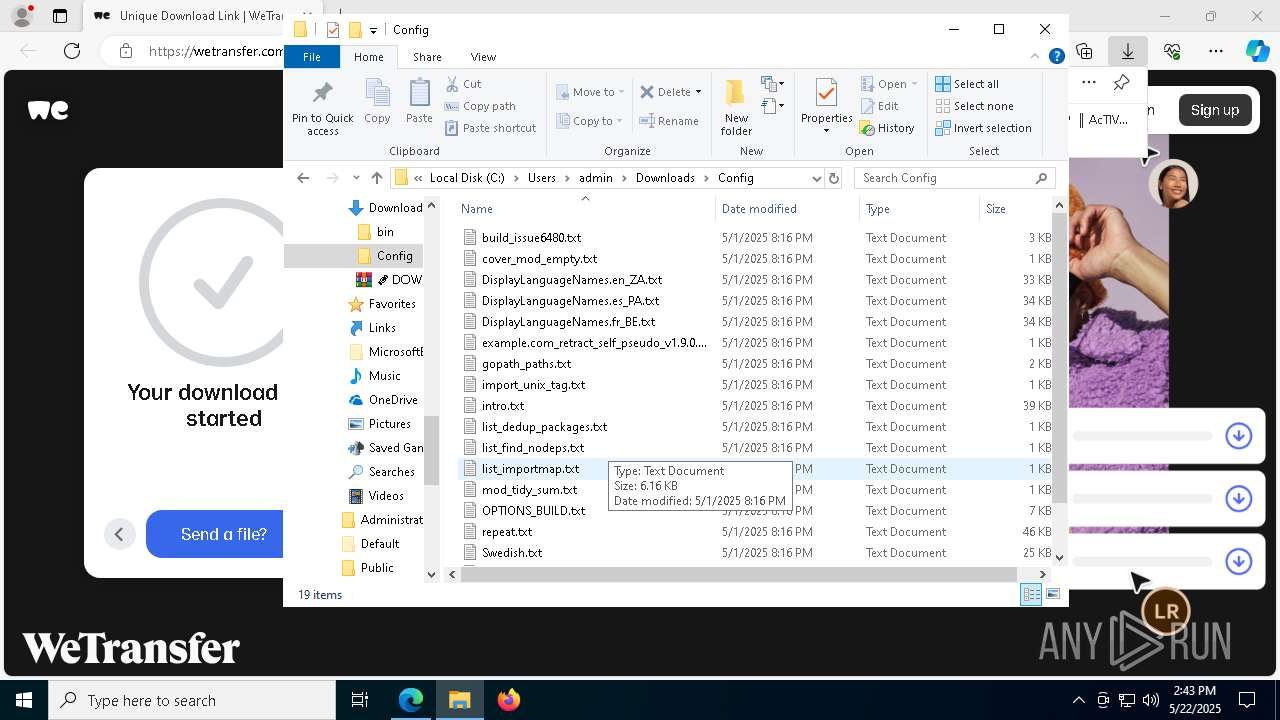Switch to Details view icon in status bar
Viewport: 1280px width, 720px height.
(x=1031, y=595)
